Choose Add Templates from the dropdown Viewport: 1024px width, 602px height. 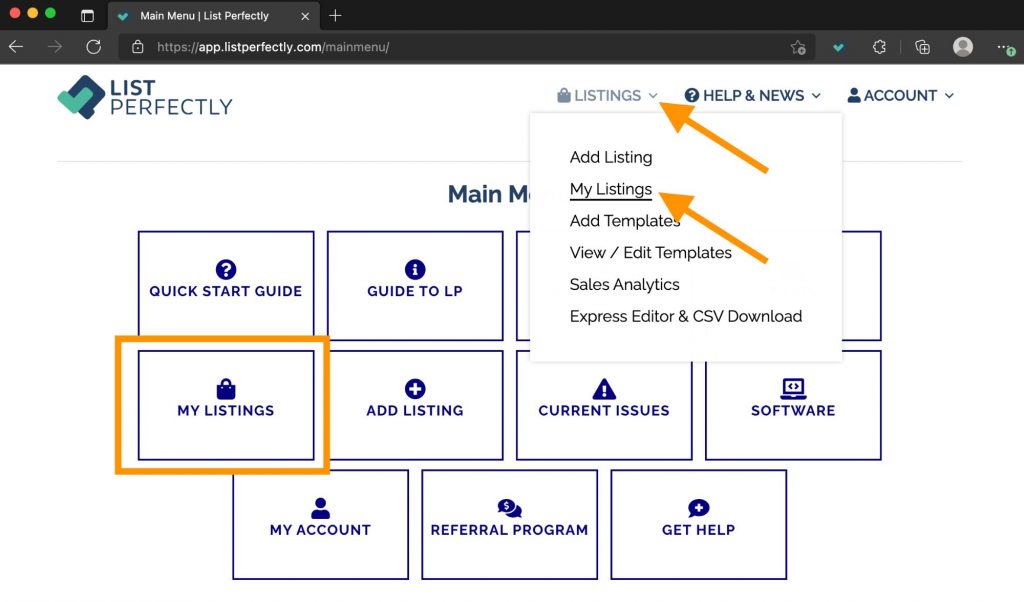pyautogui.click(x=625, y=221)
